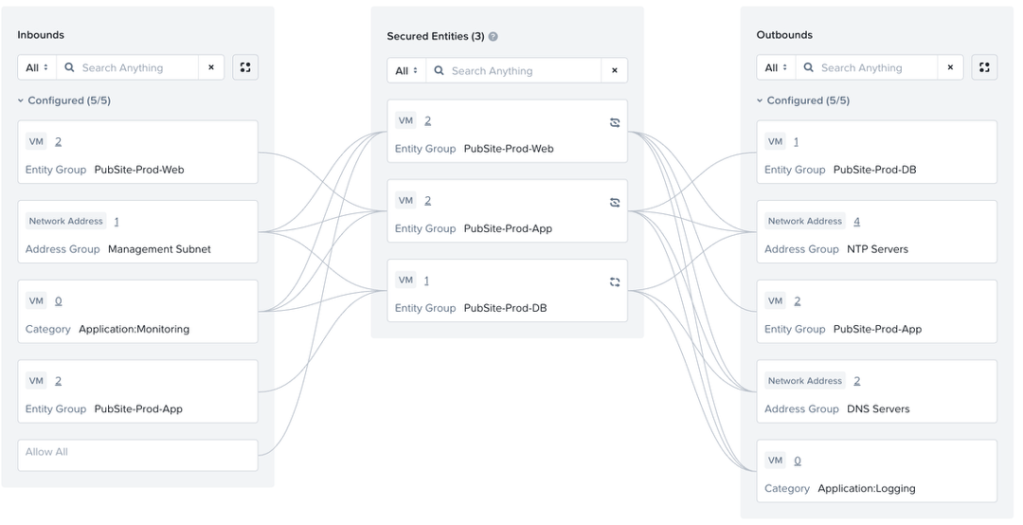Open the Secured Entities All filter dropdown
Screen dimensions: 1023x525
tap(406, 71)
